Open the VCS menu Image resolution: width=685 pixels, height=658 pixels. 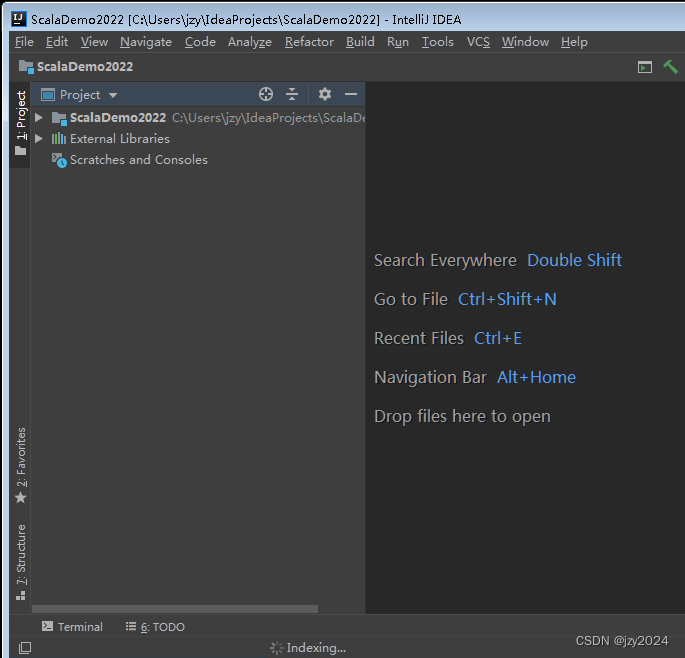pos(478,42)
